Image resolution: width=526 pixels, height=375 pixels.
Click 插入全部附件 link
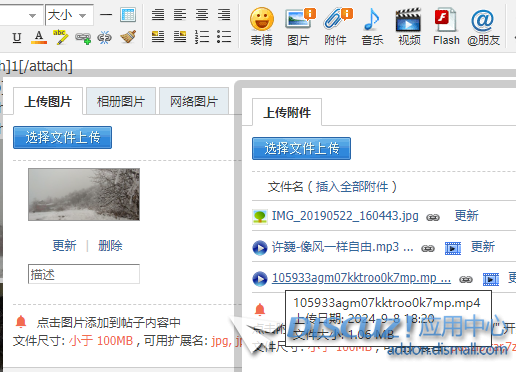tap(352, 186)
